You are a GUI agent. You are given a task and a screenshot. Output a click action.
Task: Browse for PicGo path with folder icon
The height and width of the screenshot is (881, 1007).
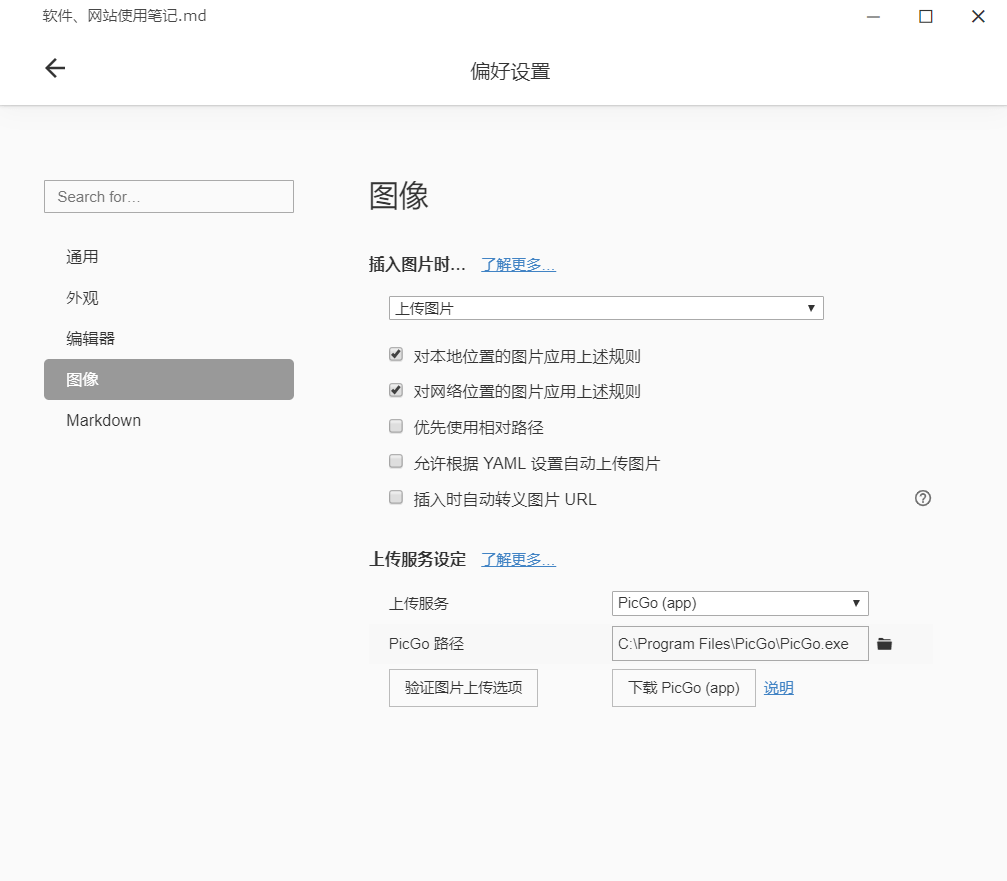click(884, 643)
